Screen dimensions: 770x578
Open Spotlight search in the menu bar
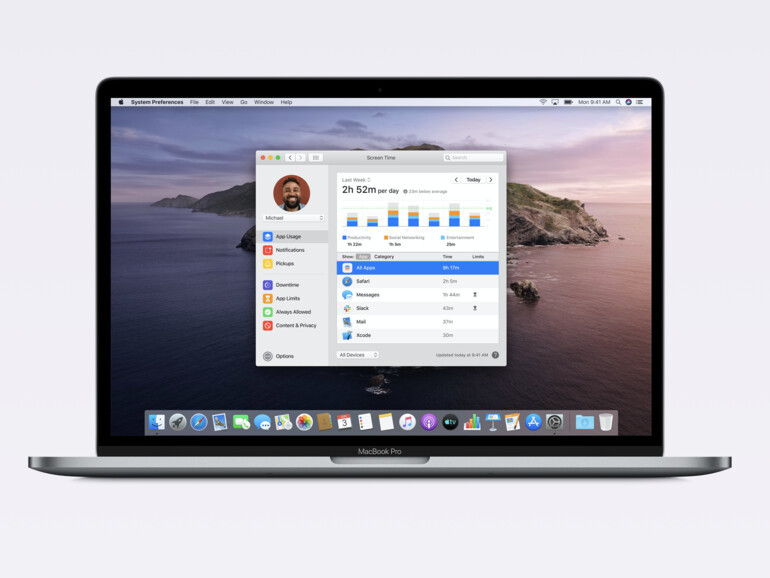[618, 102]
